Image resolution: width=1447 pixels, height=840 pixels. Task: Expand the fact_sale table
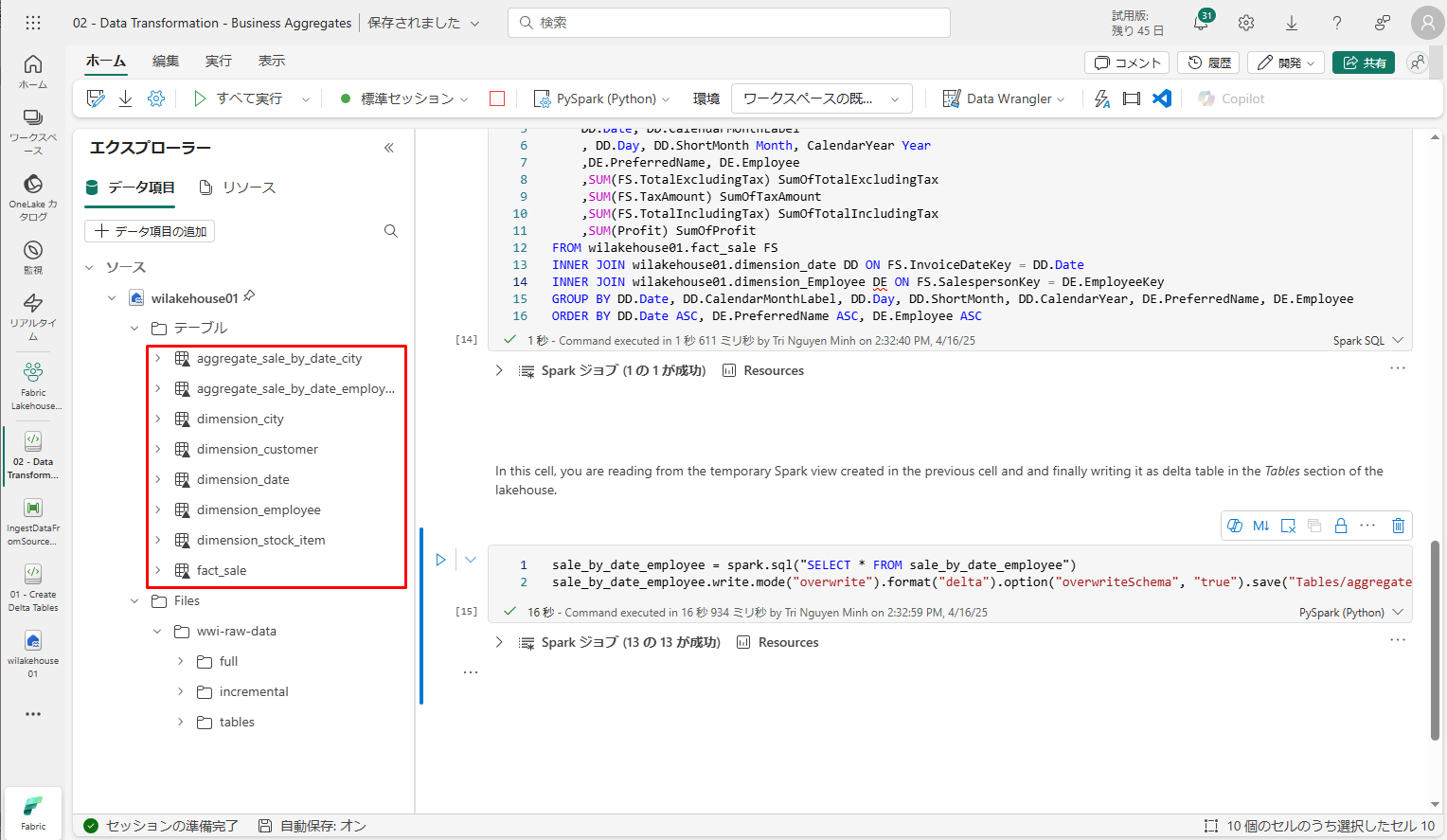click(158, 570)
